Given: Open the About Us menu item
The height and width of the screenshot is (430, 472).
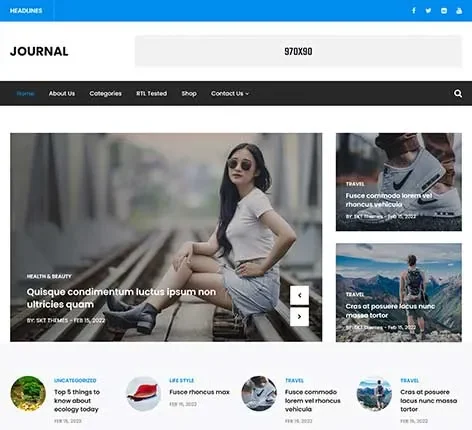Looking at the screenshot, I should point(62,94).
